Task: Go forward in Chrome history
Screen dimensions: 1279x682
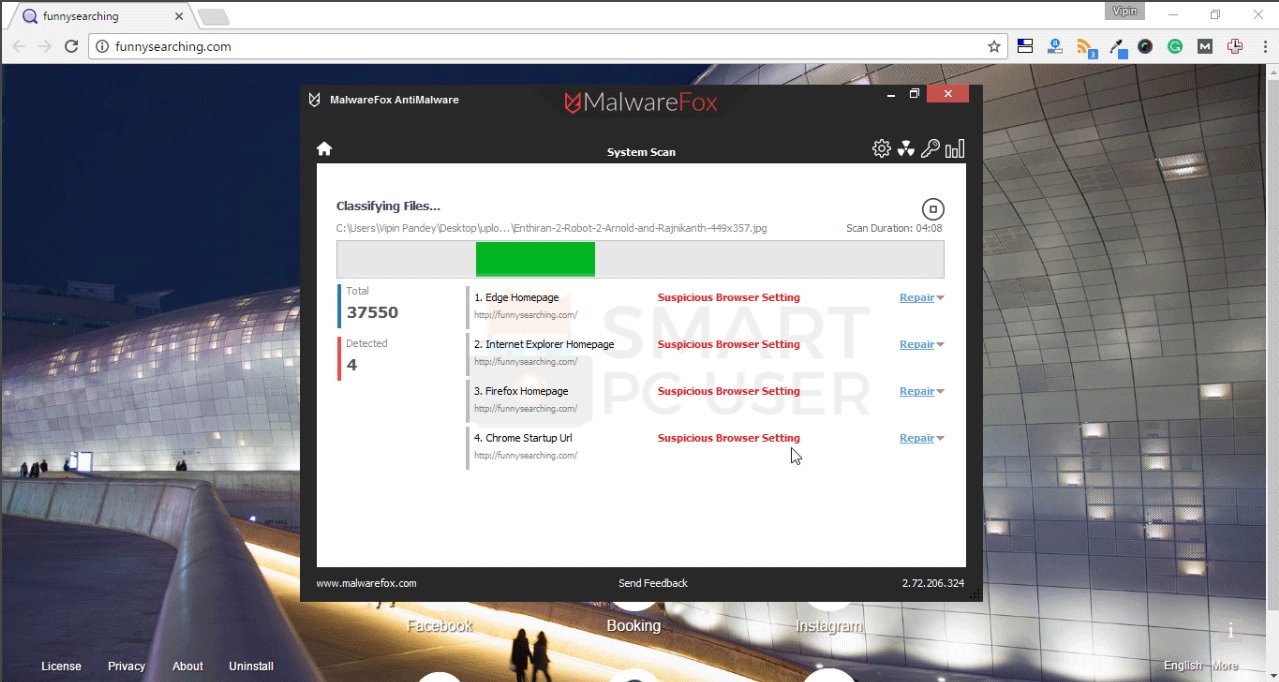Action: pyautogui.click(x=45, y=46)
